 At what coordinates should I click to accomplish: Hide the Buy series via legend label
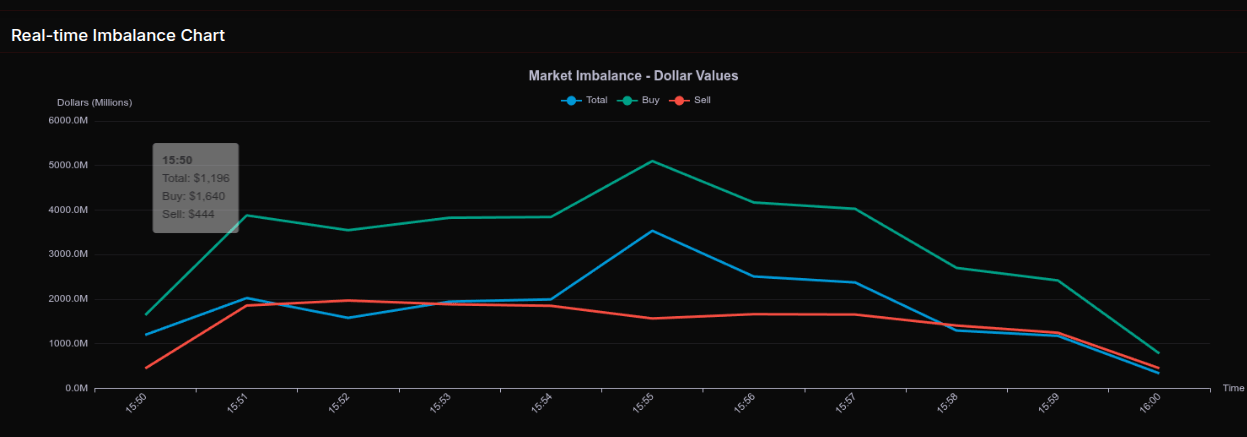click(x=650, y=100)
